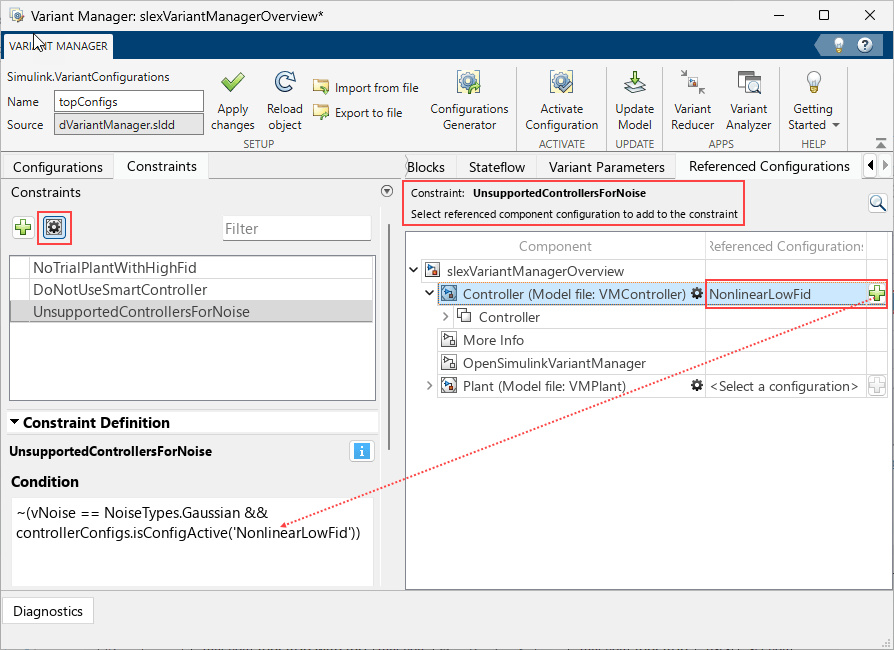Click the Source field dVariantManager.sldd

click(129, 125)
